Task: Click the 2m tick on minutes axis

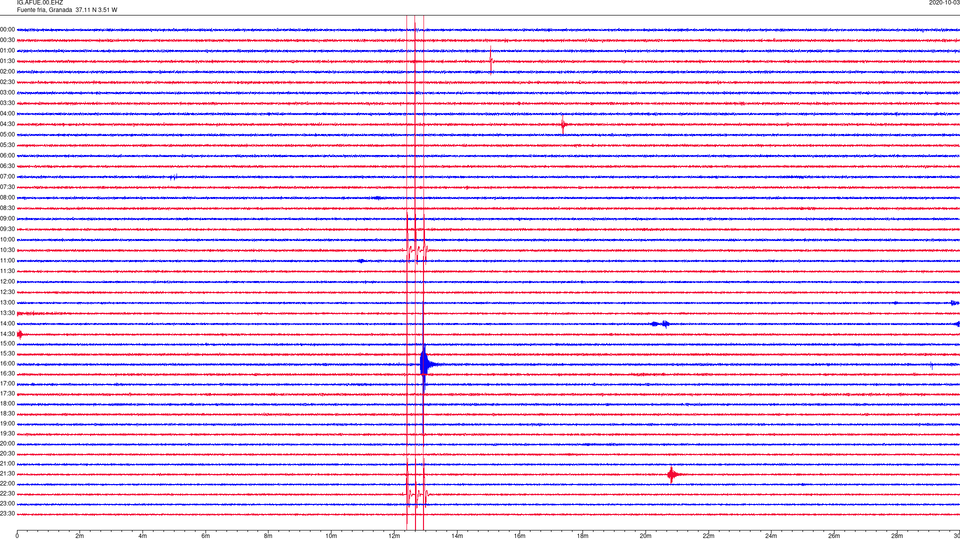Action: tap(80, 536)
